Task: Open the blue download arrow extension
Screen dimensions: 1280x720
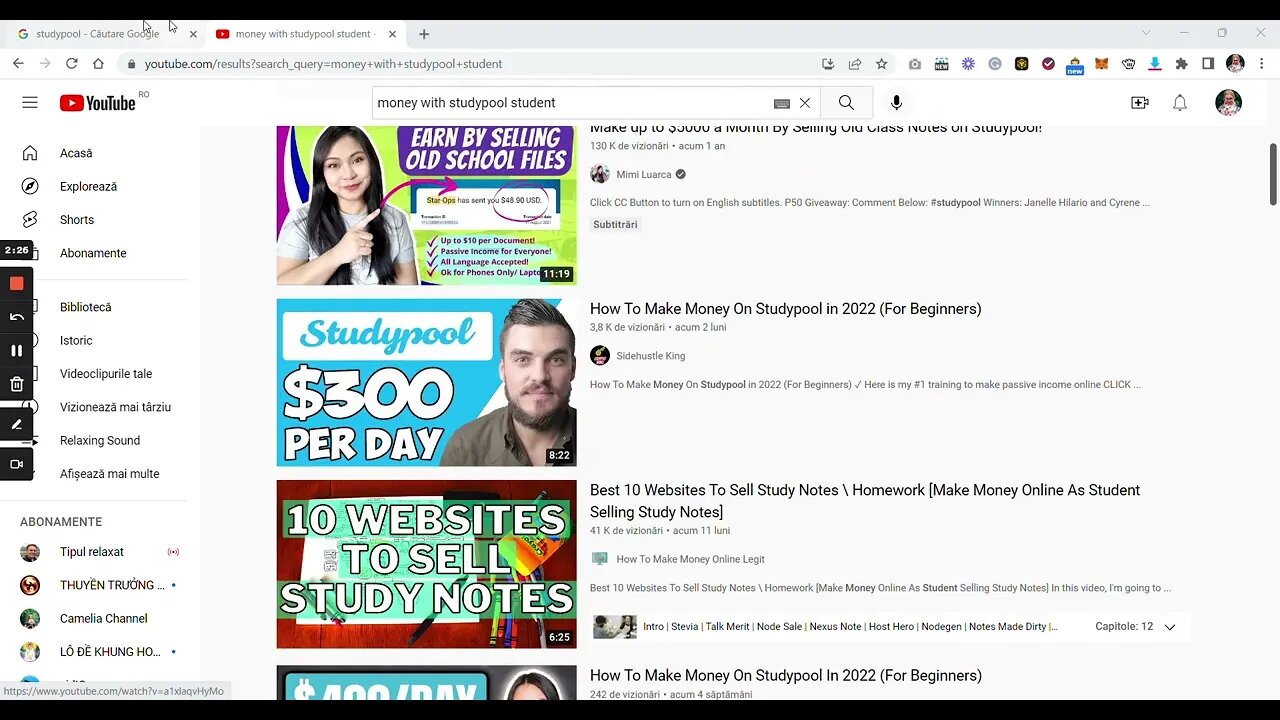Action: 1155,63
